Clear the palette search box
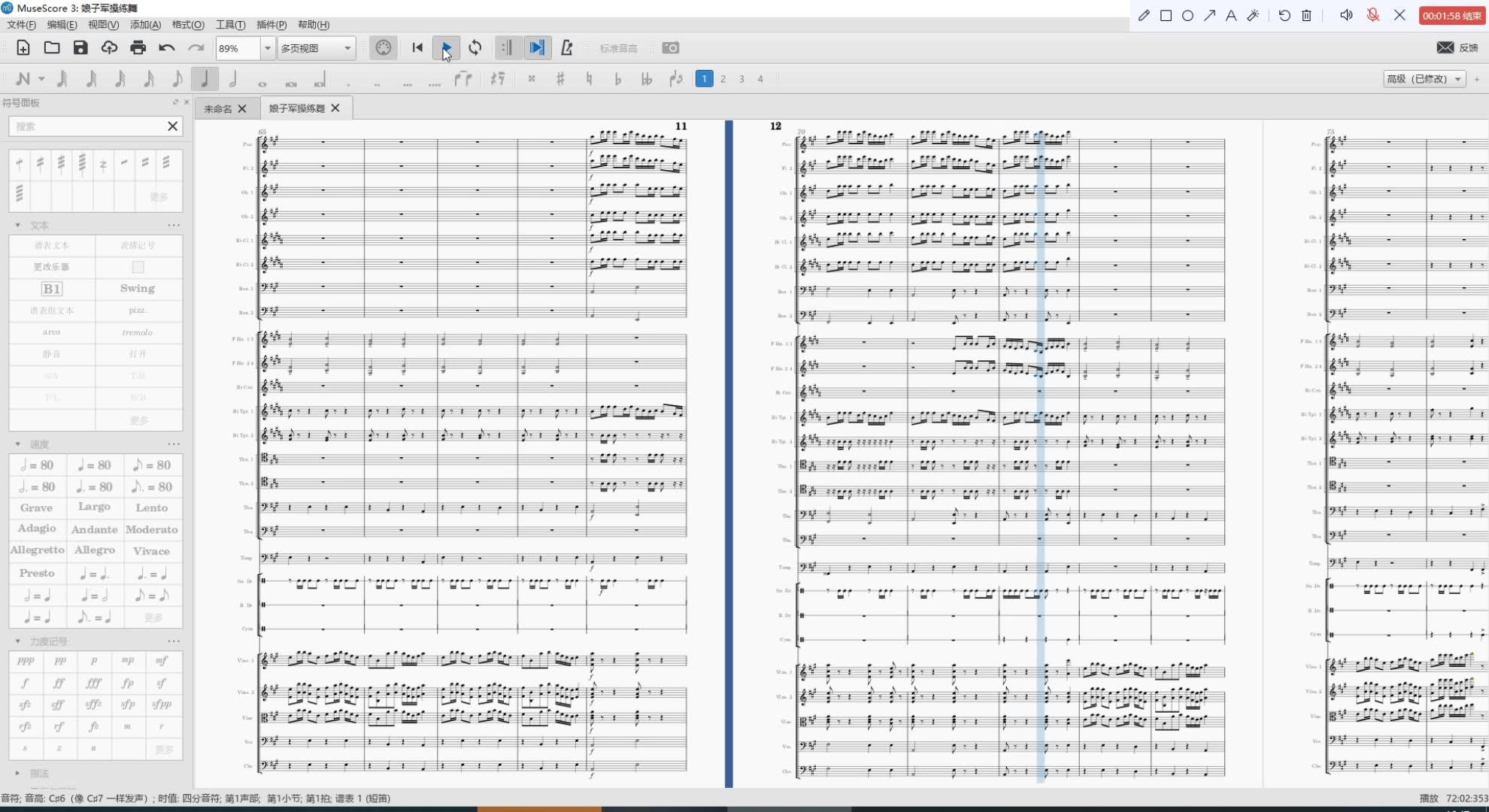The width and height of the screenshot is (1489, 812). pyautogui.click(x=172, y=126)
